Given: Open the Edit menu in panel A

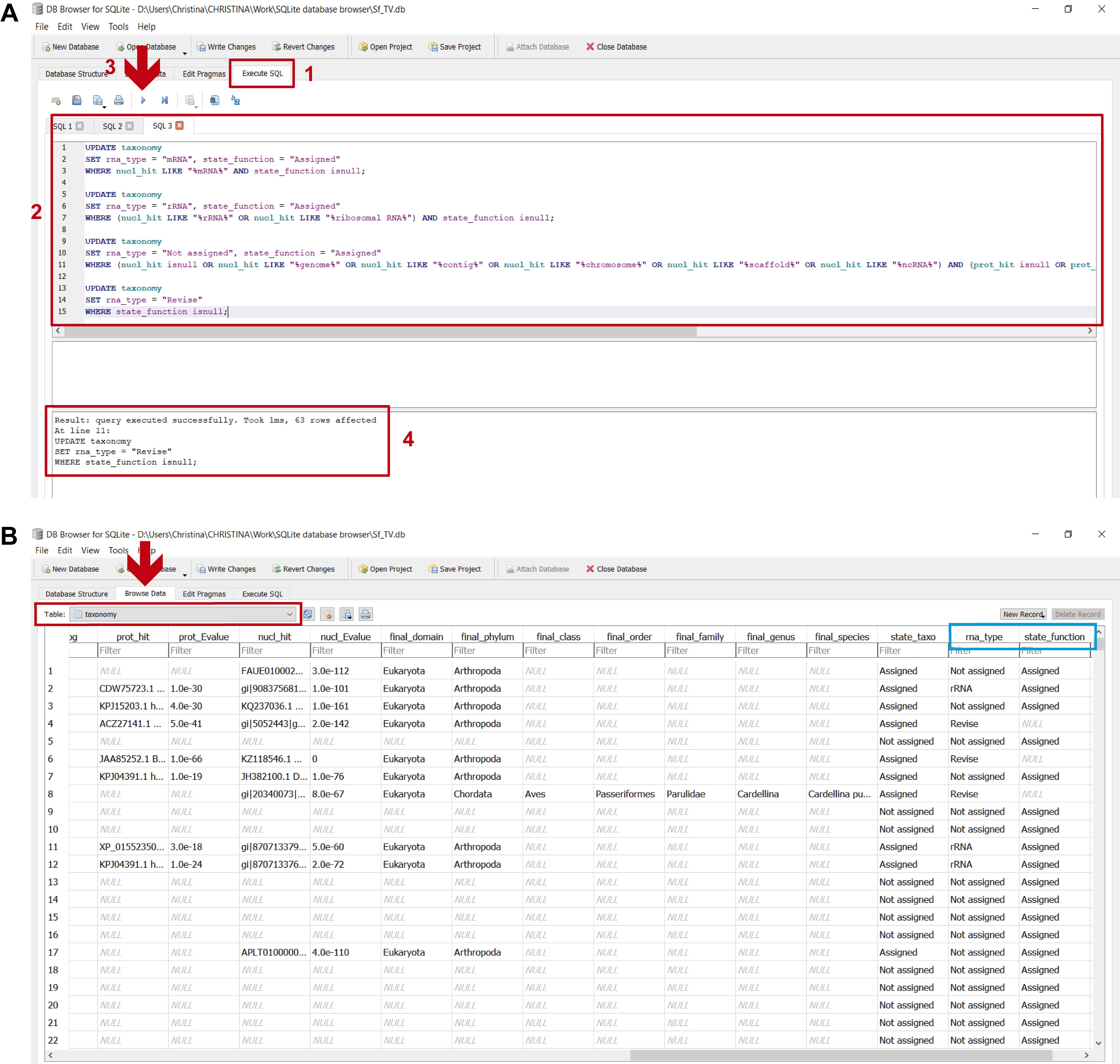Looking at the screenshot, I should point(65,27).
